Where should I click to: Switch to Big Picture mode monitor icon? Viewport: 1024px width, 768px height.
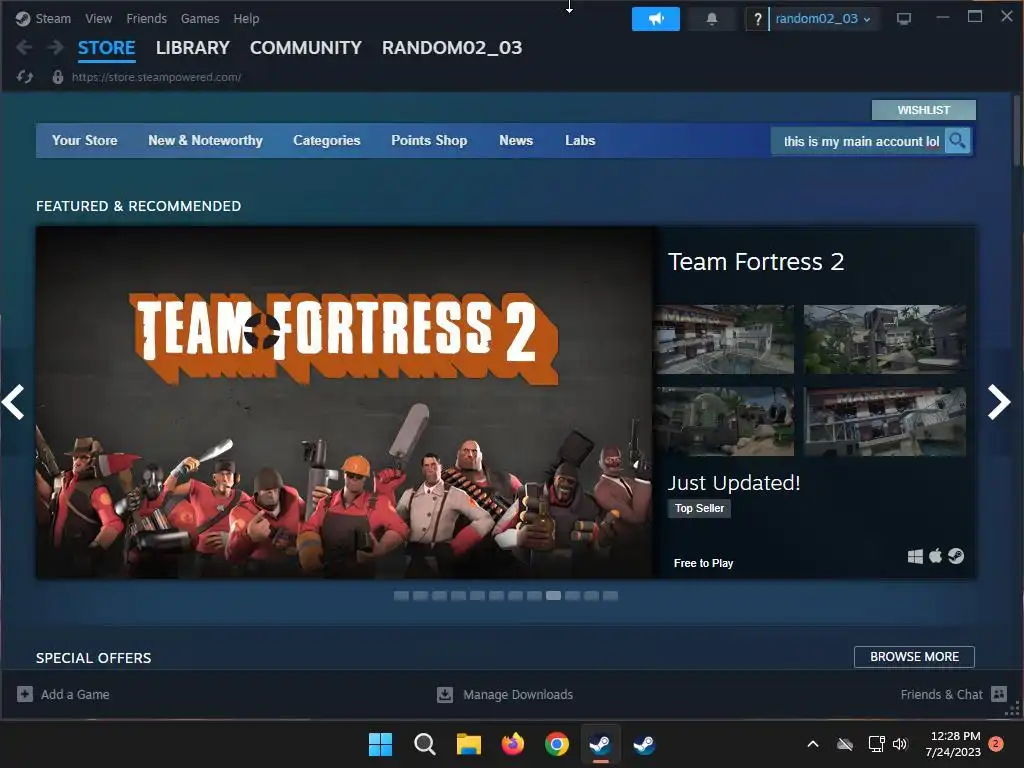tap(904, 19)
